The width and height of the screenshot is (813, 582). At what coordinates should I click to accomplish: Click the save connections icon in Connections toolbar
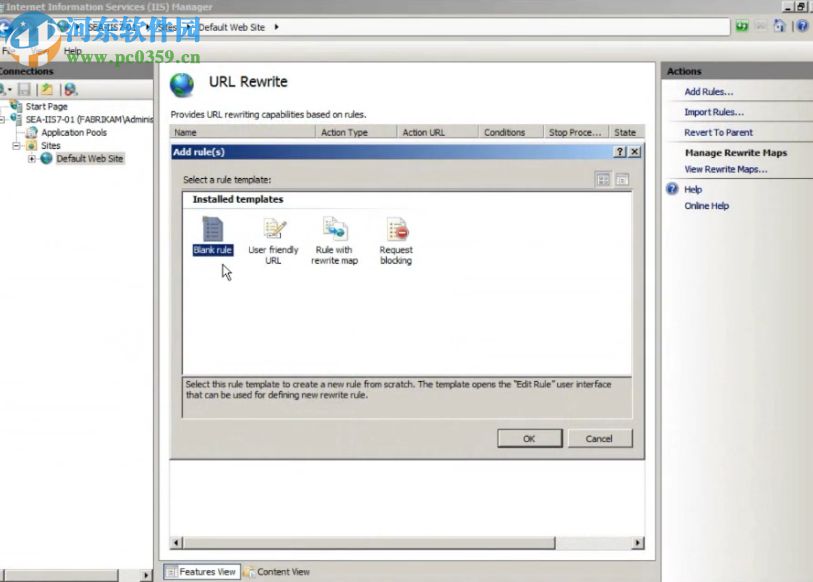(x=24, y=89)
